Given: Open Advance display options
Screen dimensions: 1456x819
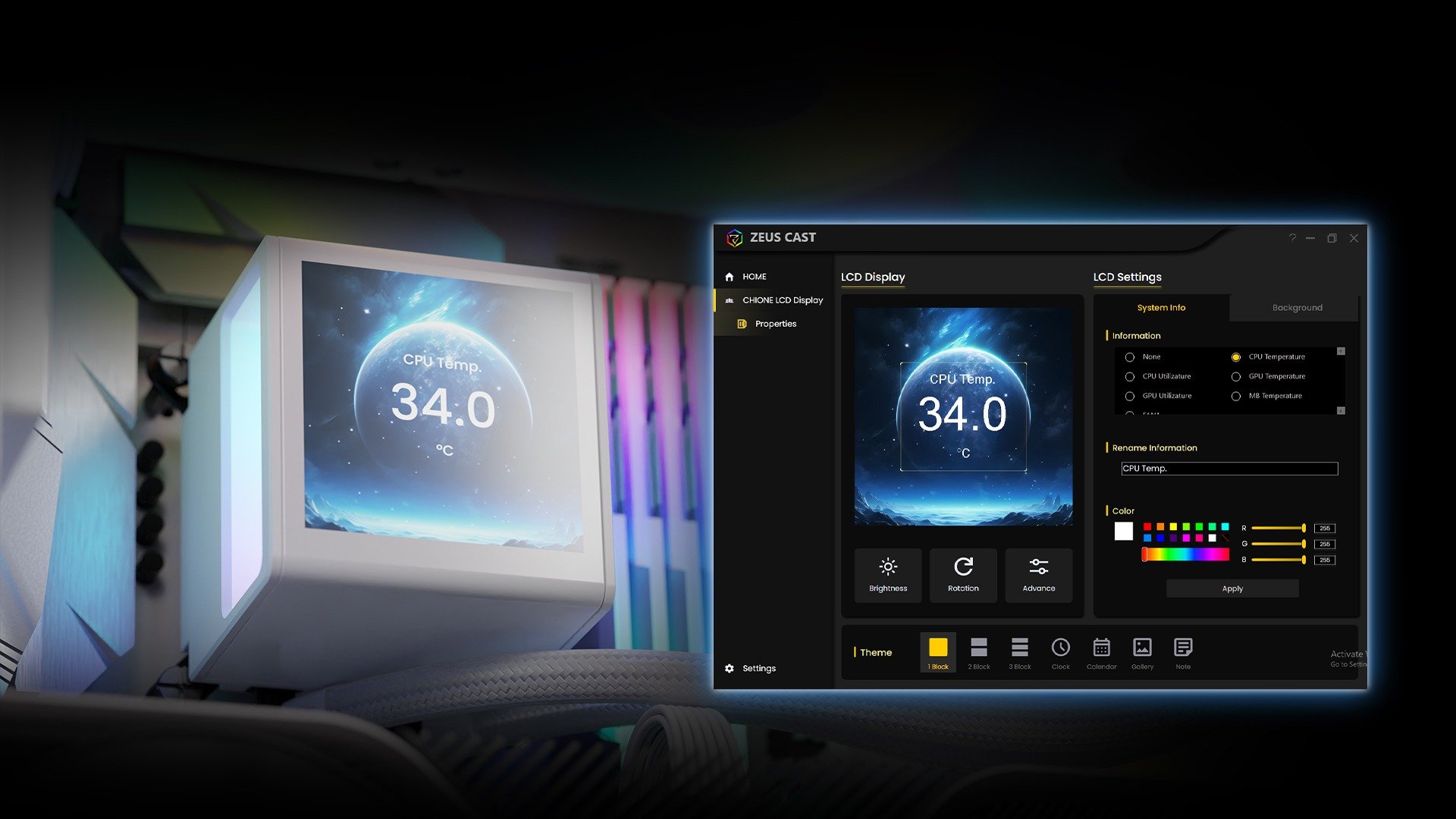Looking at the screenshot, I should tap(1038, 575).
